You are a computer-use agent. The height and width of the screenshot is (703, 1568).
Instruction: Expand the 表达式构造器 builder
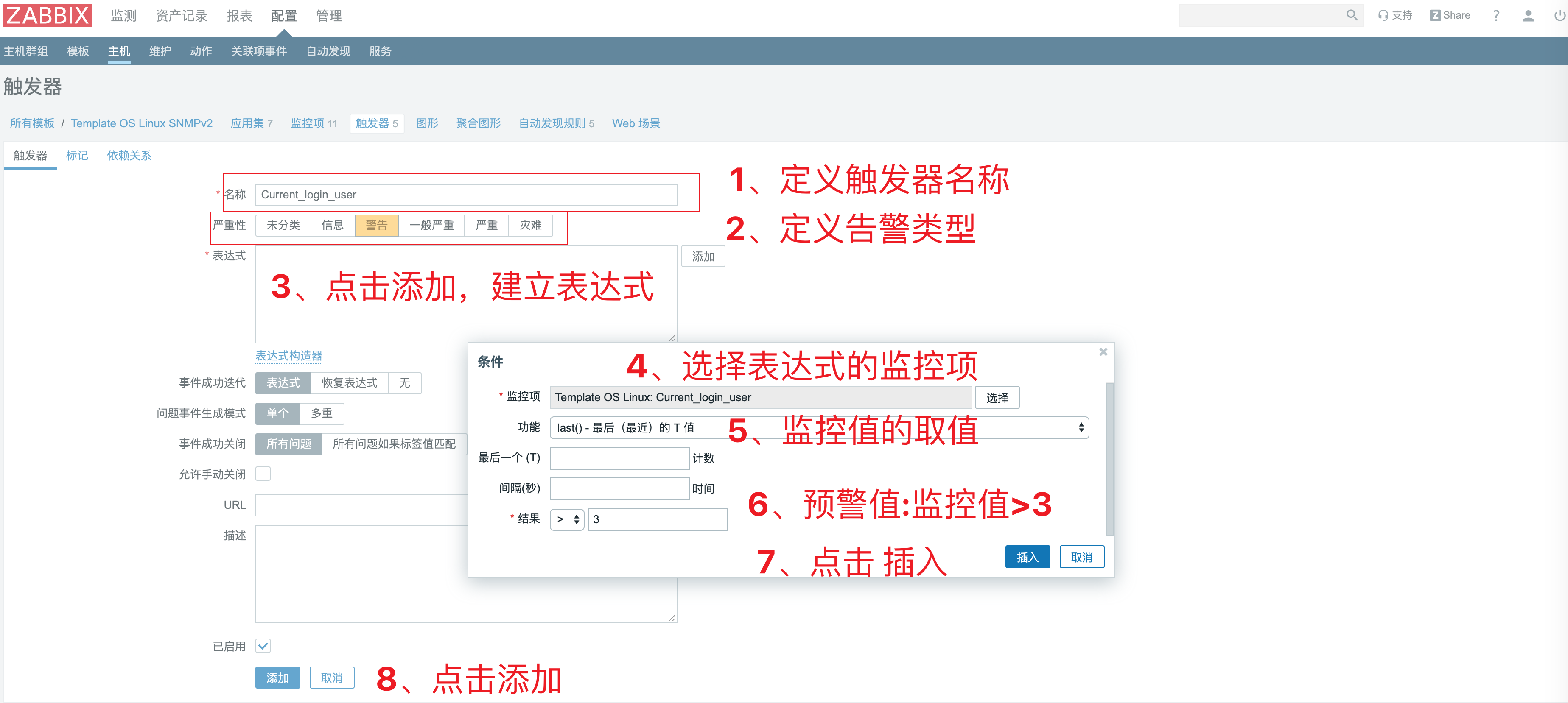coord(288,356)
